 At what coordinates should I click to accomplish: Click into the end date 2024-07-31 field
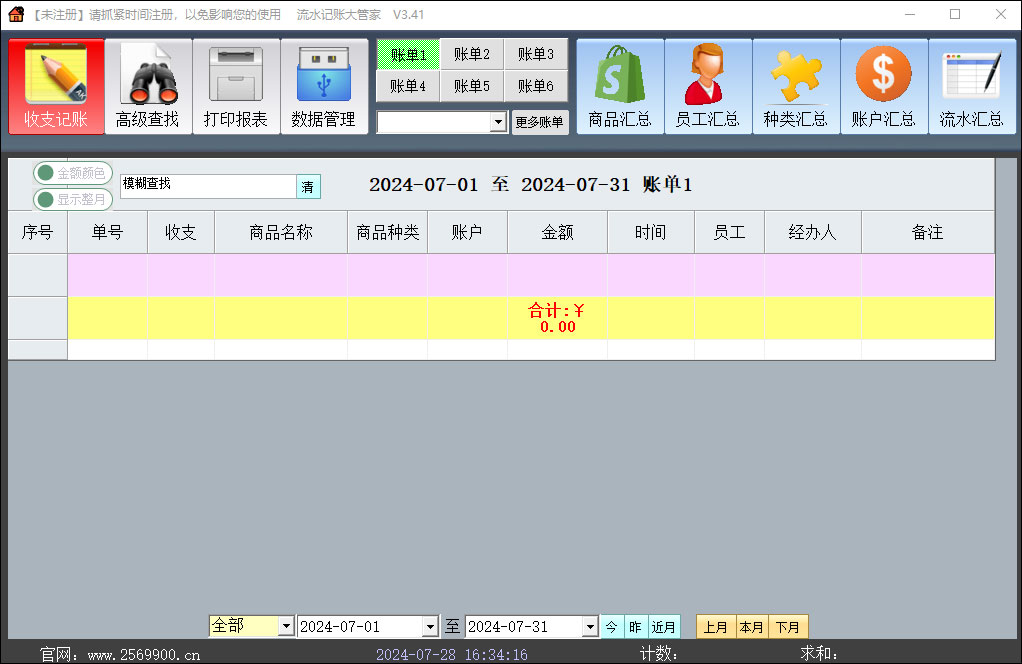point(524,627)
